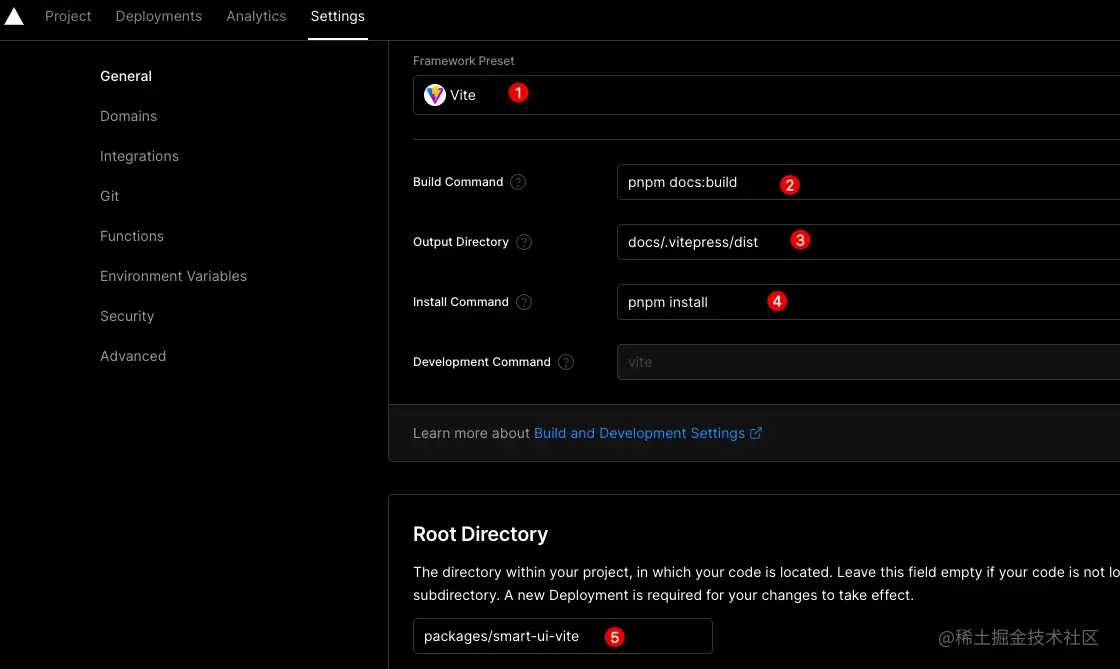Viewport: 1120px width, 669px height.
Task: Open Environment Variables settings
Action: [173, 276]
